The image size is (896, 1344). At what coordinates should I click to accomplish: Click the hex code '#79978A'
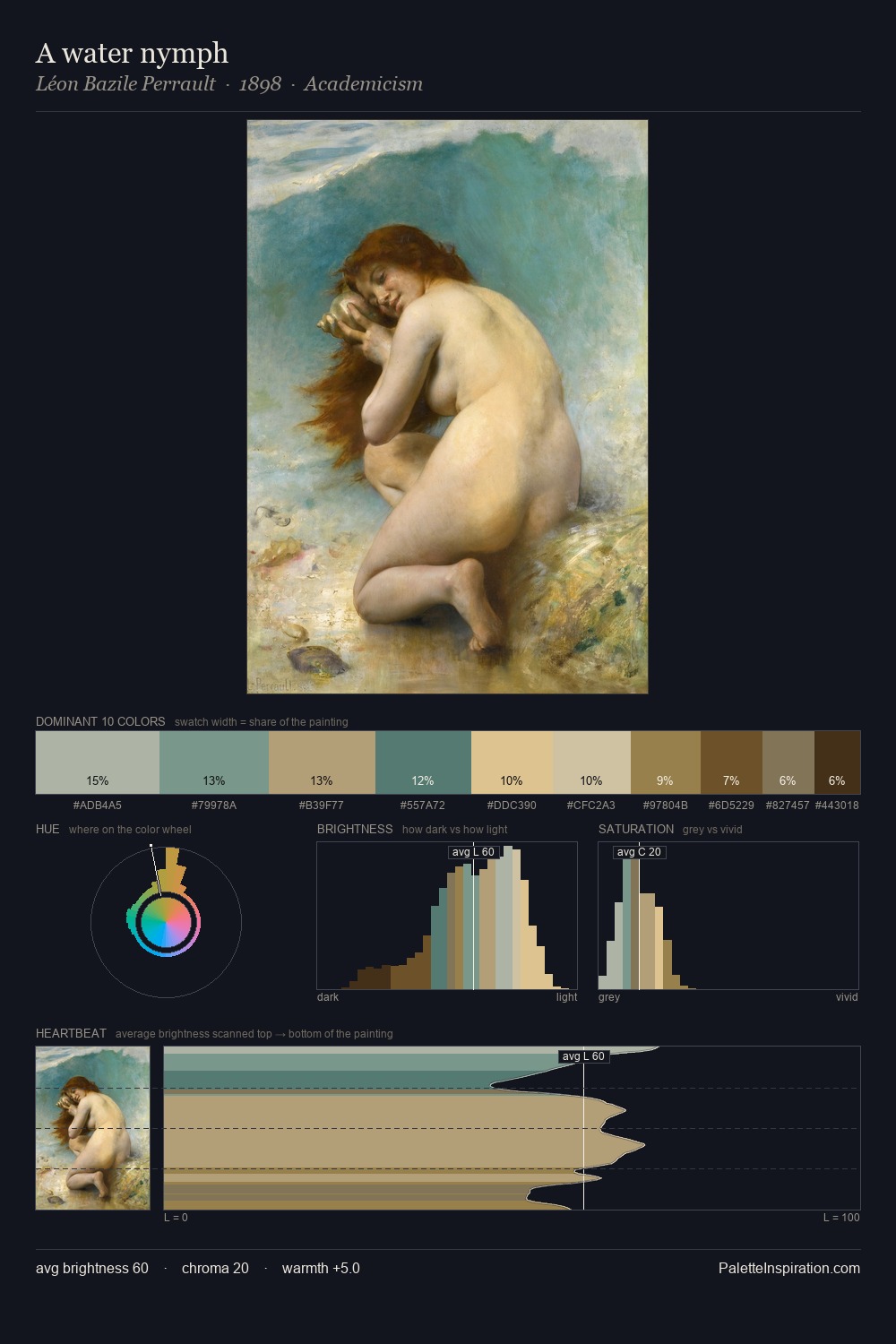214,806
